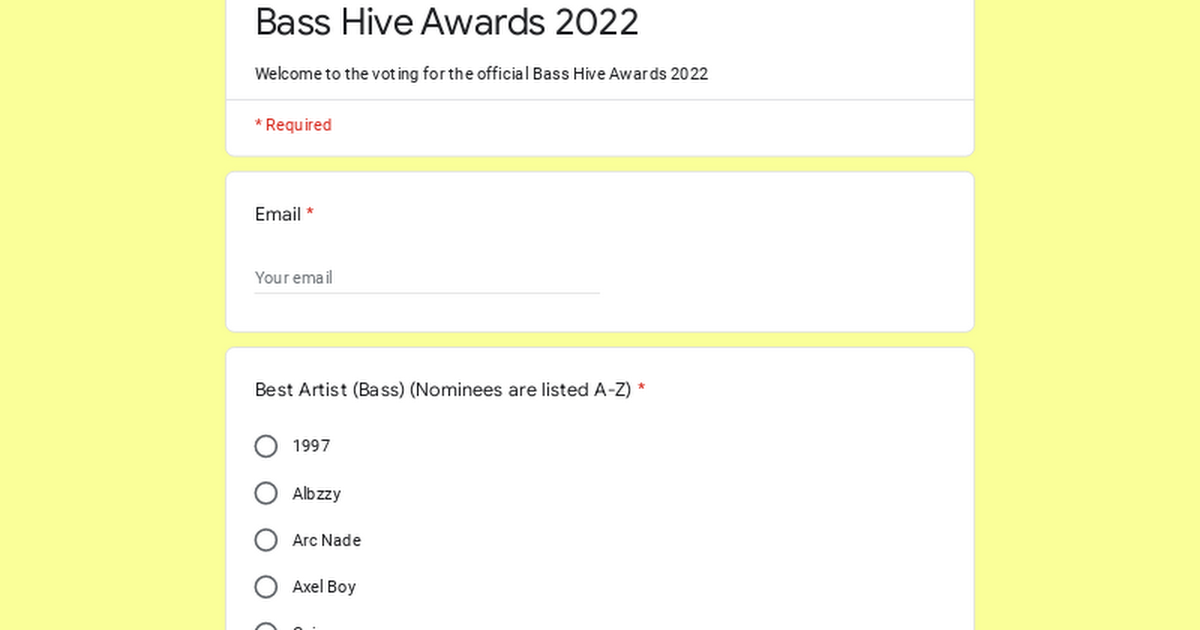Image resolution: width=1200 pixels, height=630 pixels.
Task: Select the partially visible fifth nominee radio
Action: (x=266, y=626)
